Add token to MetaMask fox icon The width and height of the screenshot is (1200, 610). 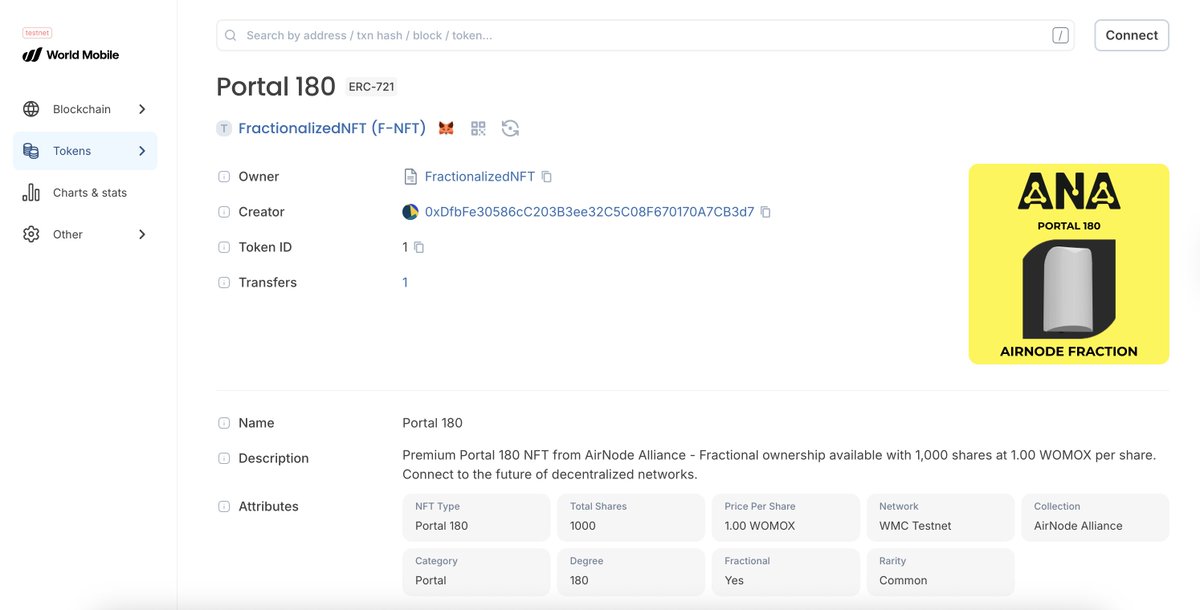(446, 128)
